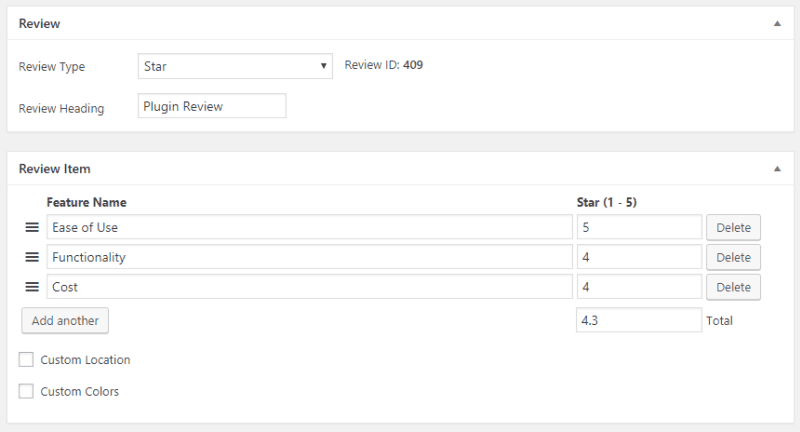800x432 pixels.
Task: Grab the drag handle for Ease of Use row
Action: (32, 227)
